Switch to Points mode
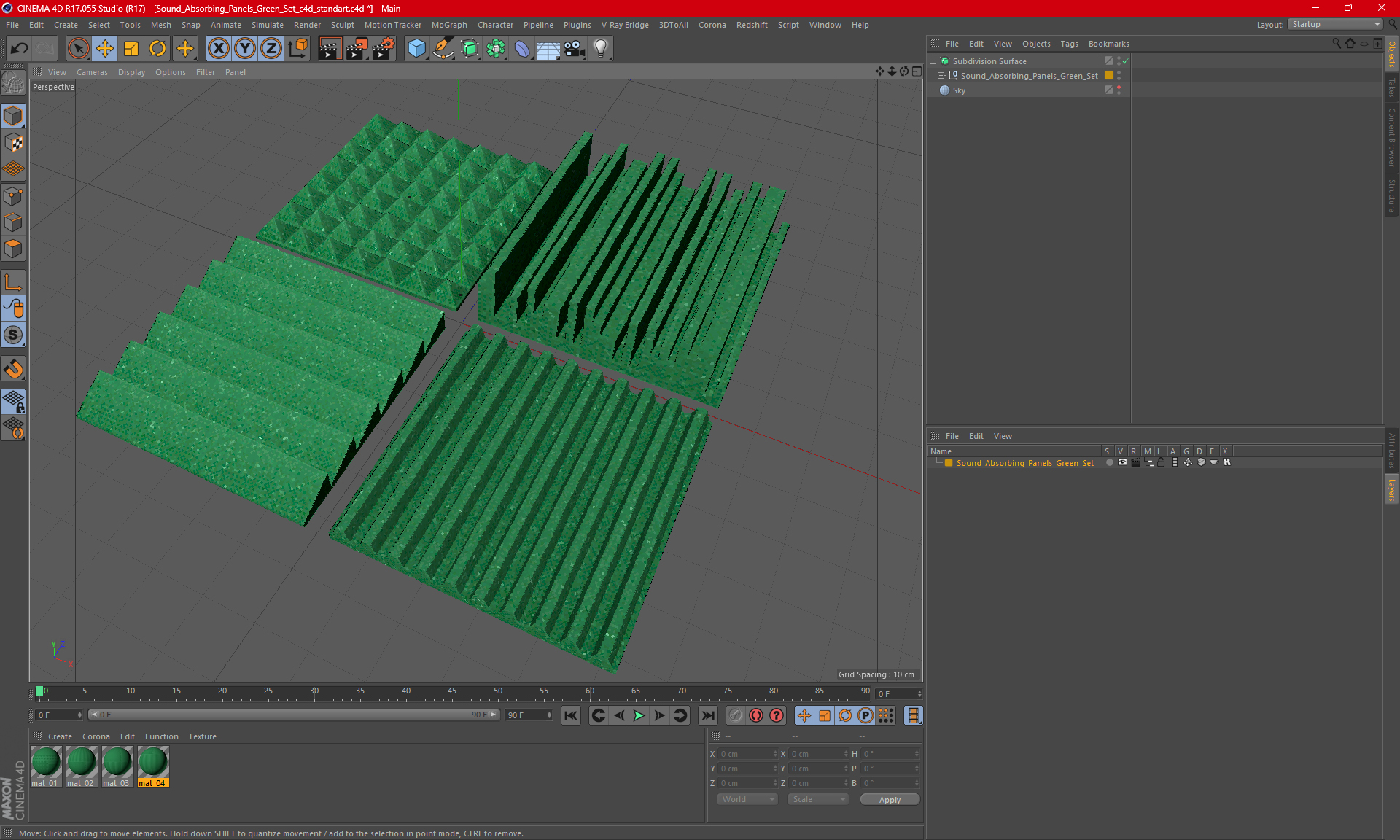 (x=13, y=196)
